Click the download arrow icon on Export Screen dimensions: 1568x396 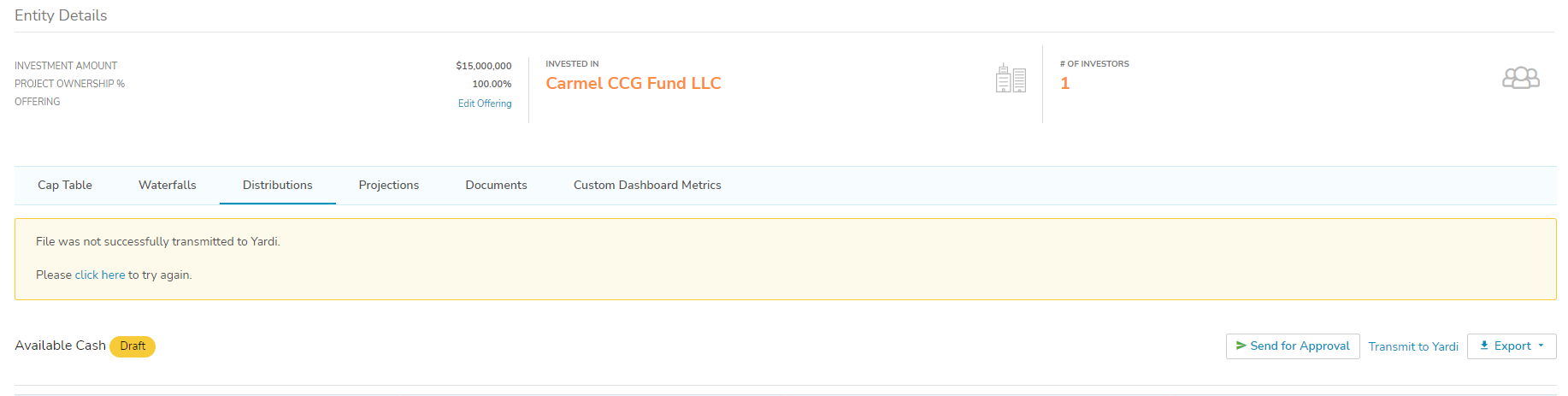point(1484,346)
